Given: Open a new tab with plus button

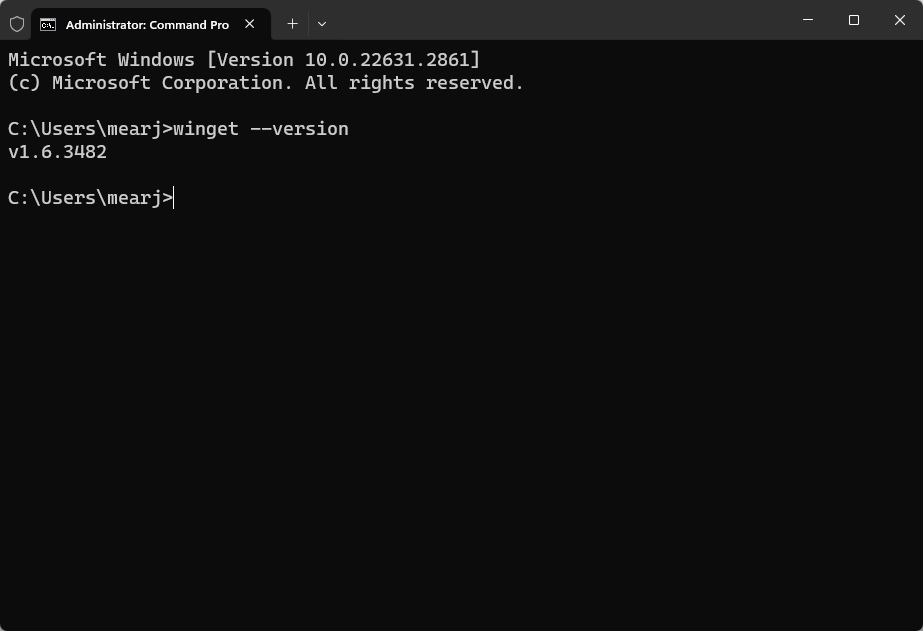Looking at the screenshot, I should (x=292, y=23).
